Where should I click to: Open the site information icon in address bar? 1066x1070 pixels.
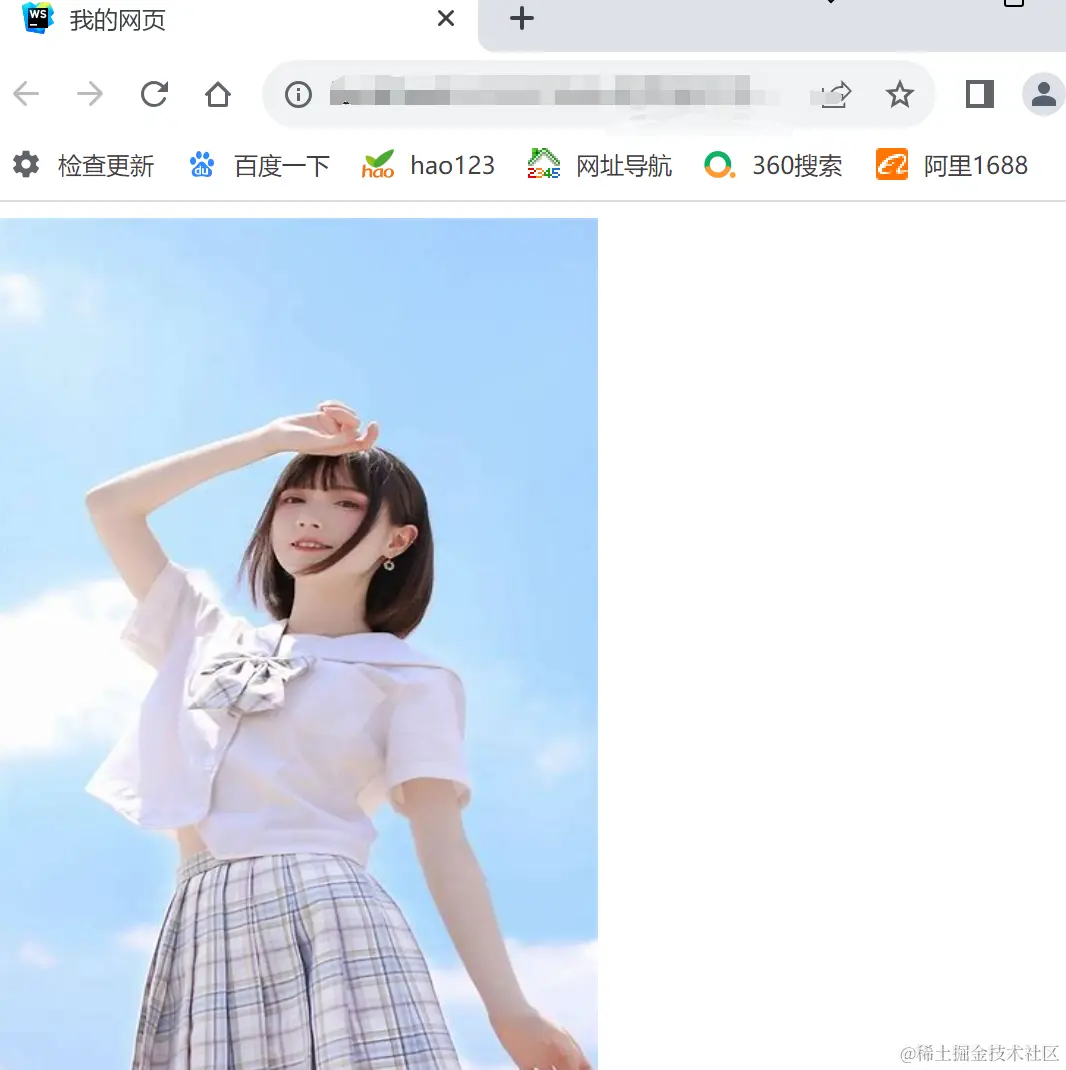point(297,94)
